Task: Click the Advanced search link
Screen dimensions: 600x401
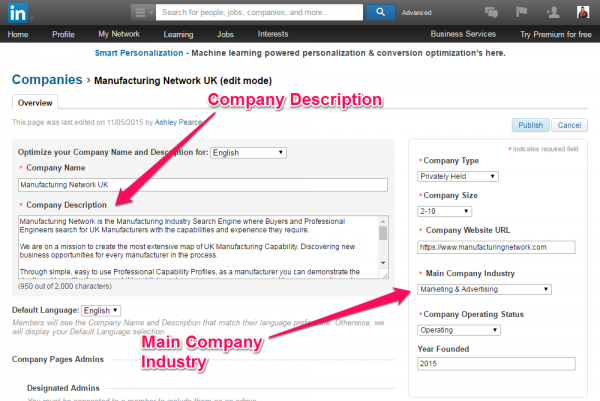Action: pyautogui.click(x=416, y=13)
